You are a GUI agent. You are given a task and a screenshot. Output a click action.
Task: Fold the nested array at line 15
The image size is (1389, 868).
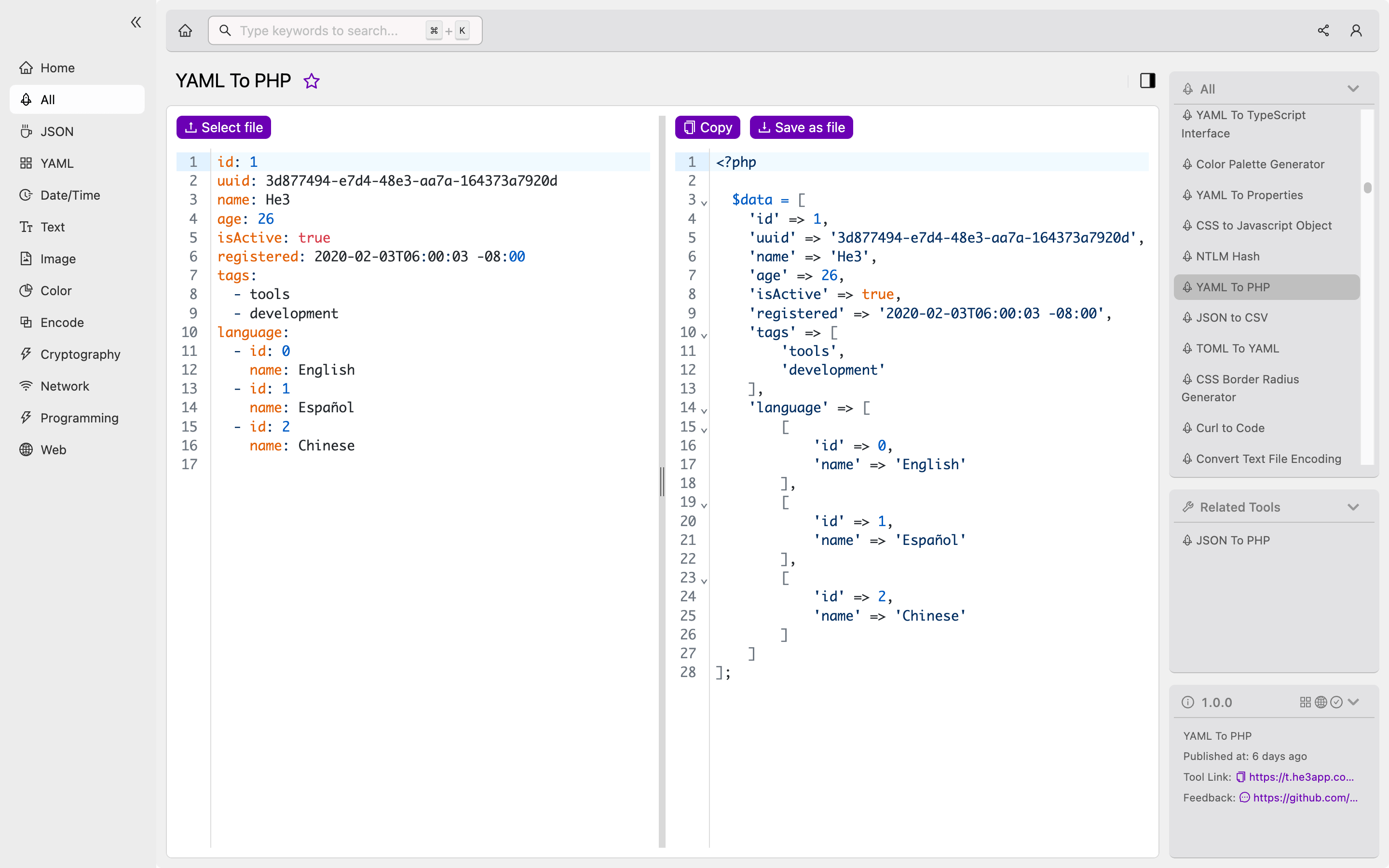click(x=704, y=430)
